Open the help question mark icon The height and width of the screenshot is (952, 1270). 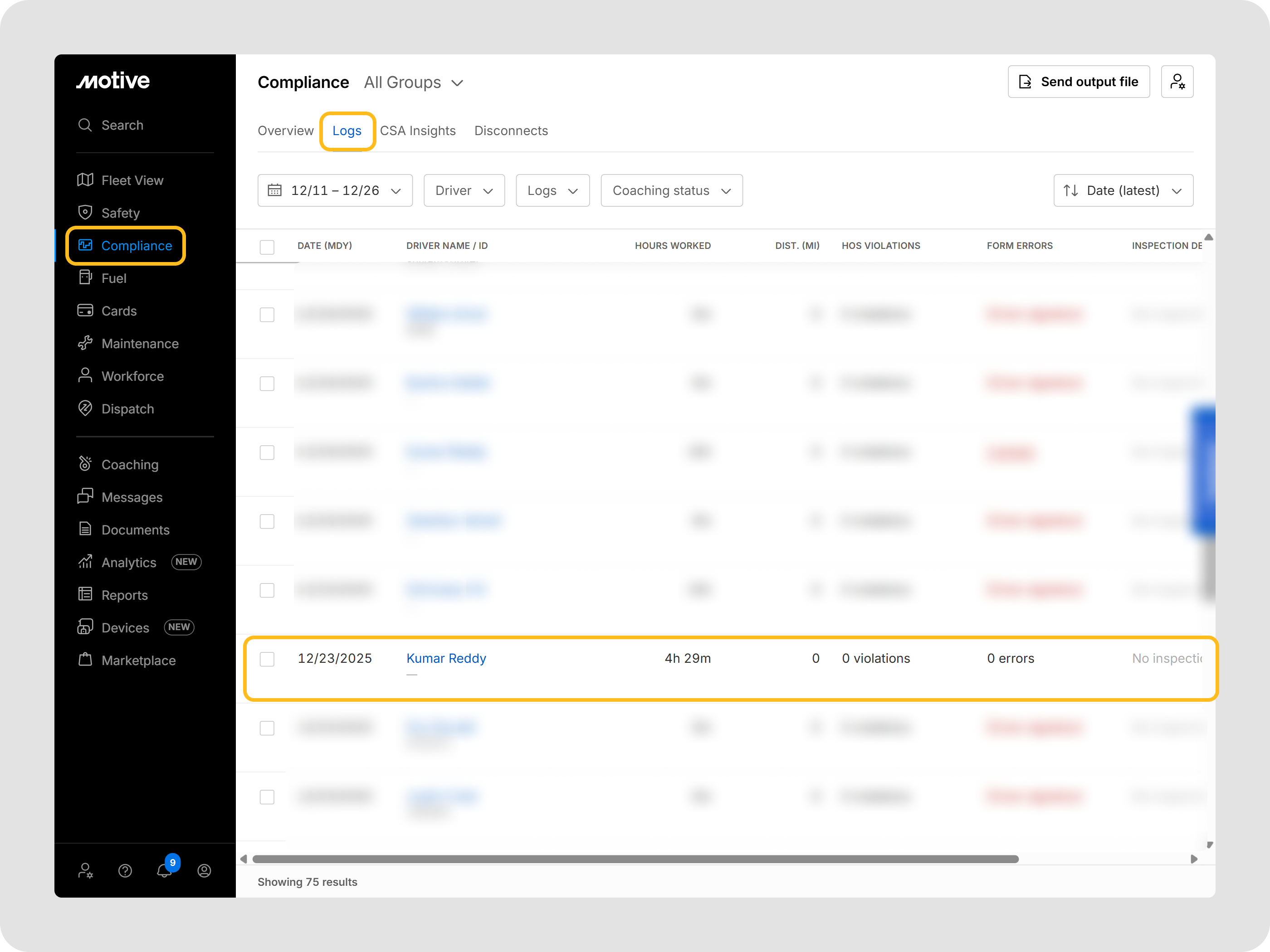click(x=125, y=871)
